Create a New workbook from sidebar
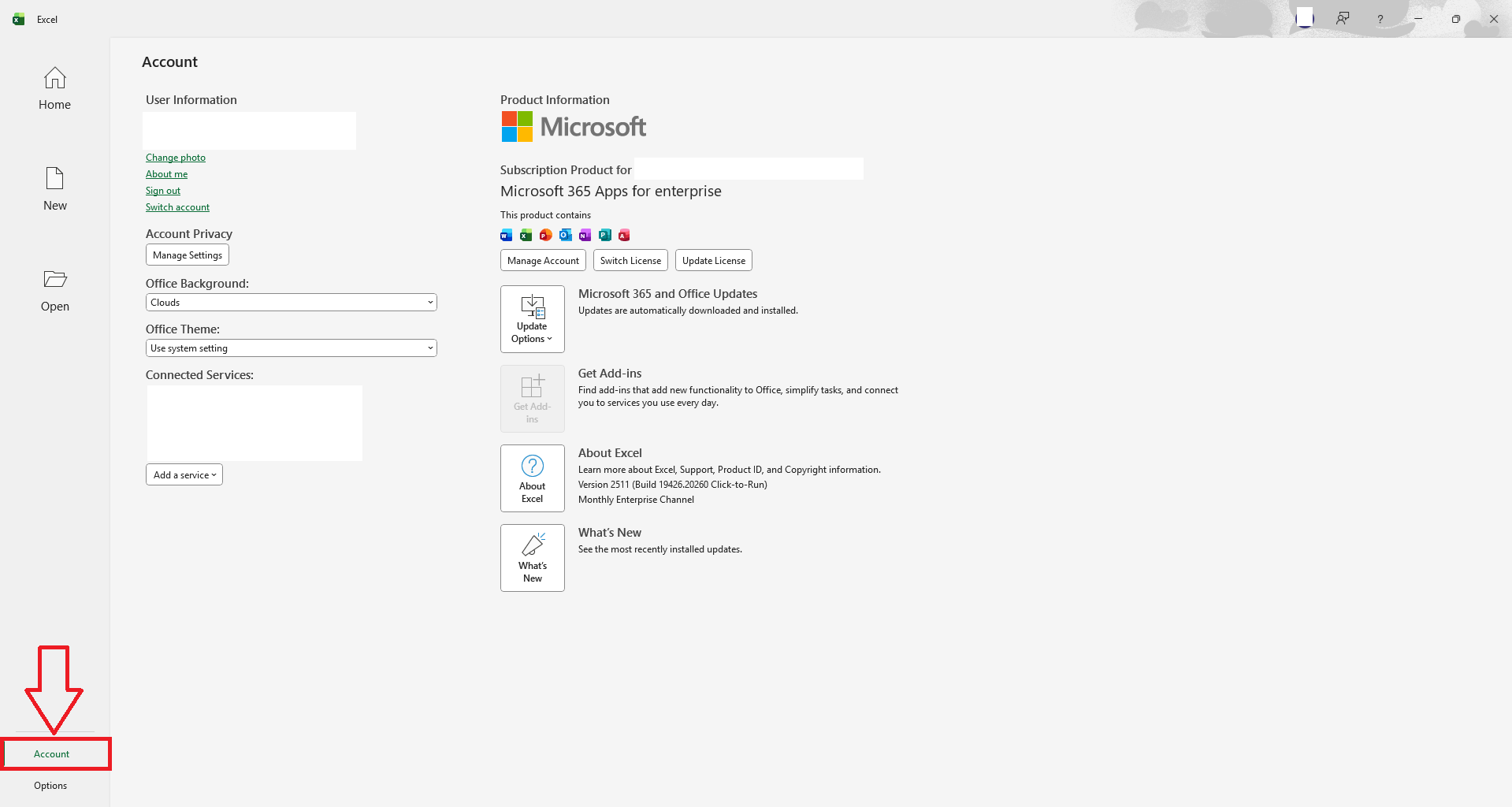1512x807 pixels. (54, 189)
